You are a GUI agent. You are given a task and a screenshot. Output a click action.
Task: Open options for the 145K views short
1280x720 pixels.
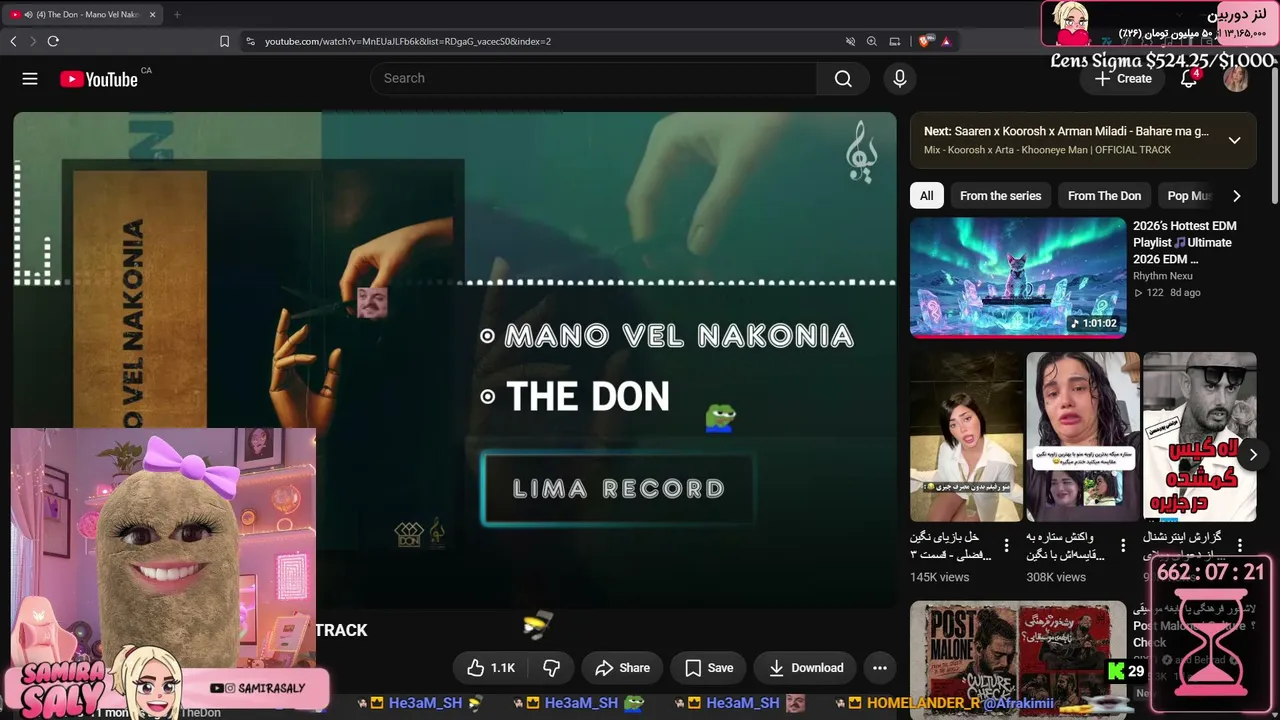[1007, 546]
